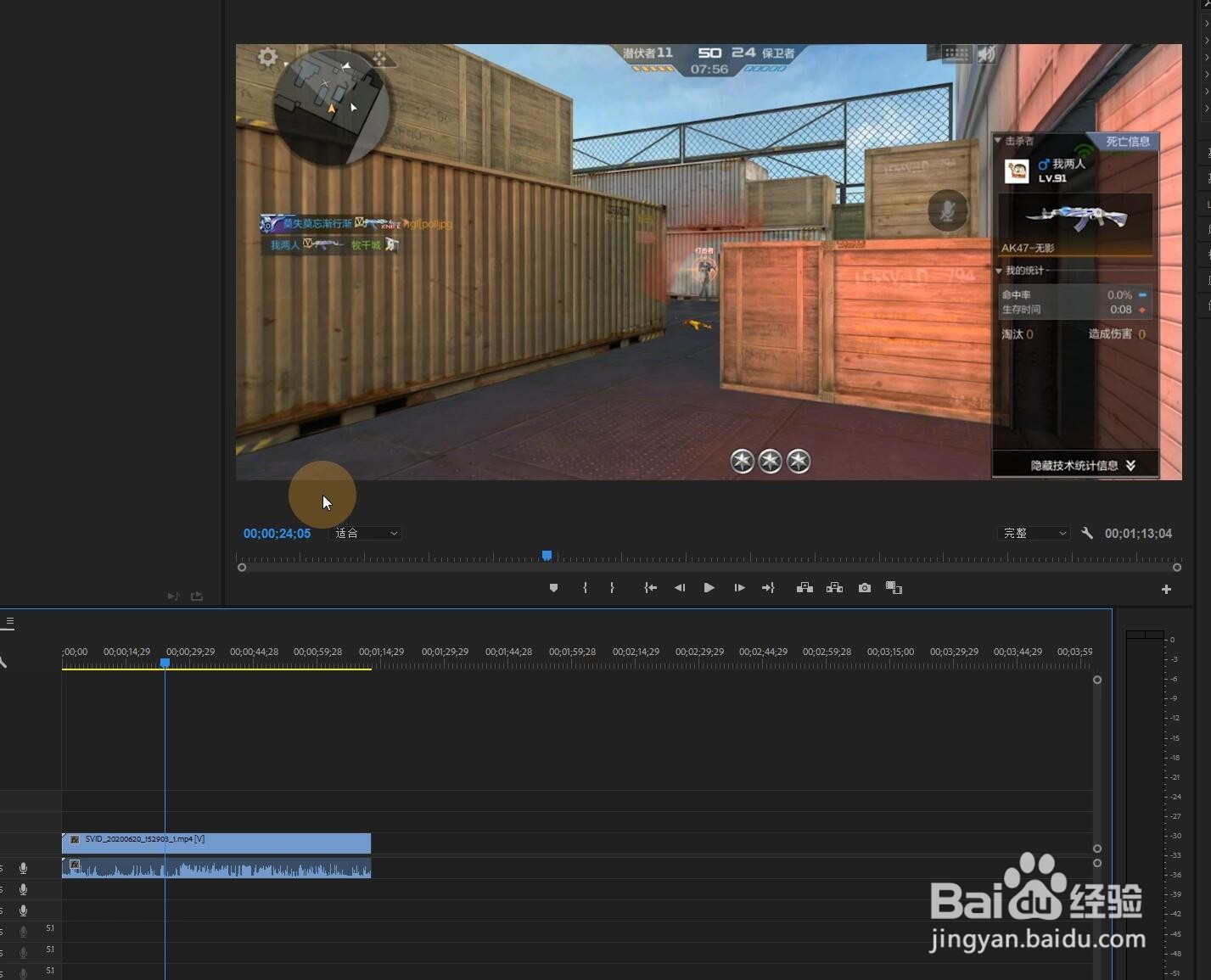Click right handle of monitor zoom scrollbar

[1177, 568]
